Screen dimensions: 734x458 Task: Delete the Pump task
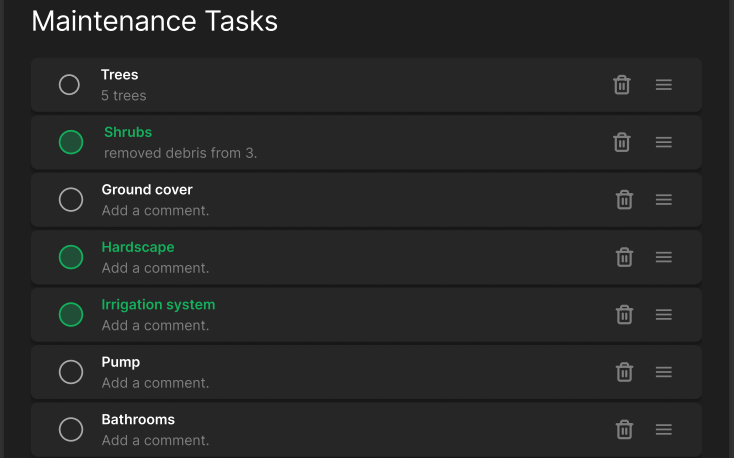(624, 372)
